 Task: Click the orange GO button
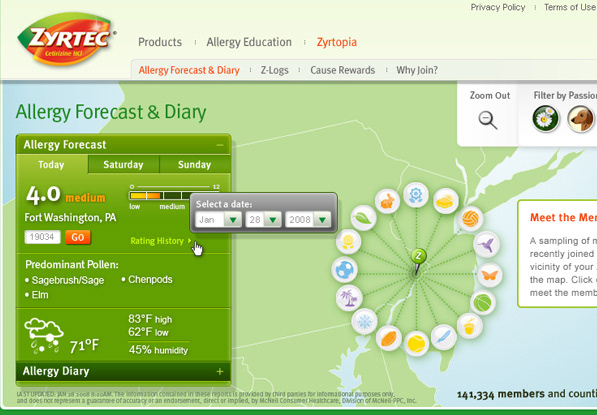tap(78, 237)
